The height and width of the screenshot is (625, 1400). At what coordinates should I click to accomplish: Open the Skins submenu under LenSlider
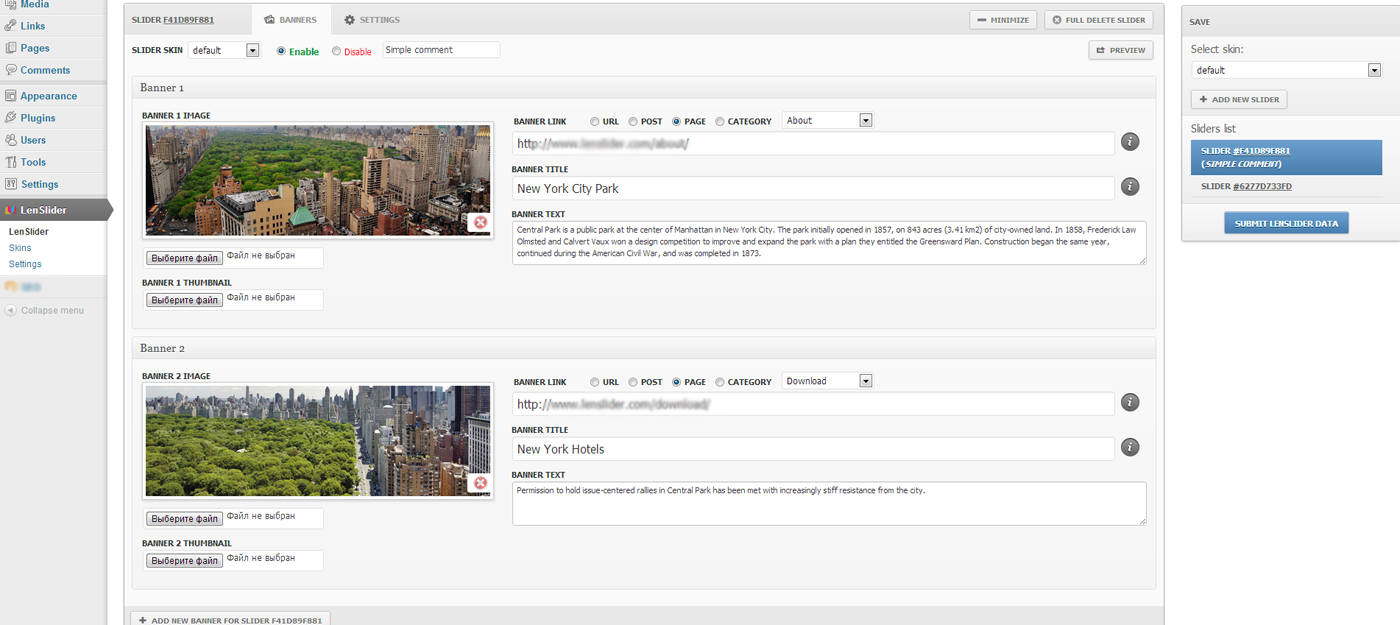tap(20, 248)
